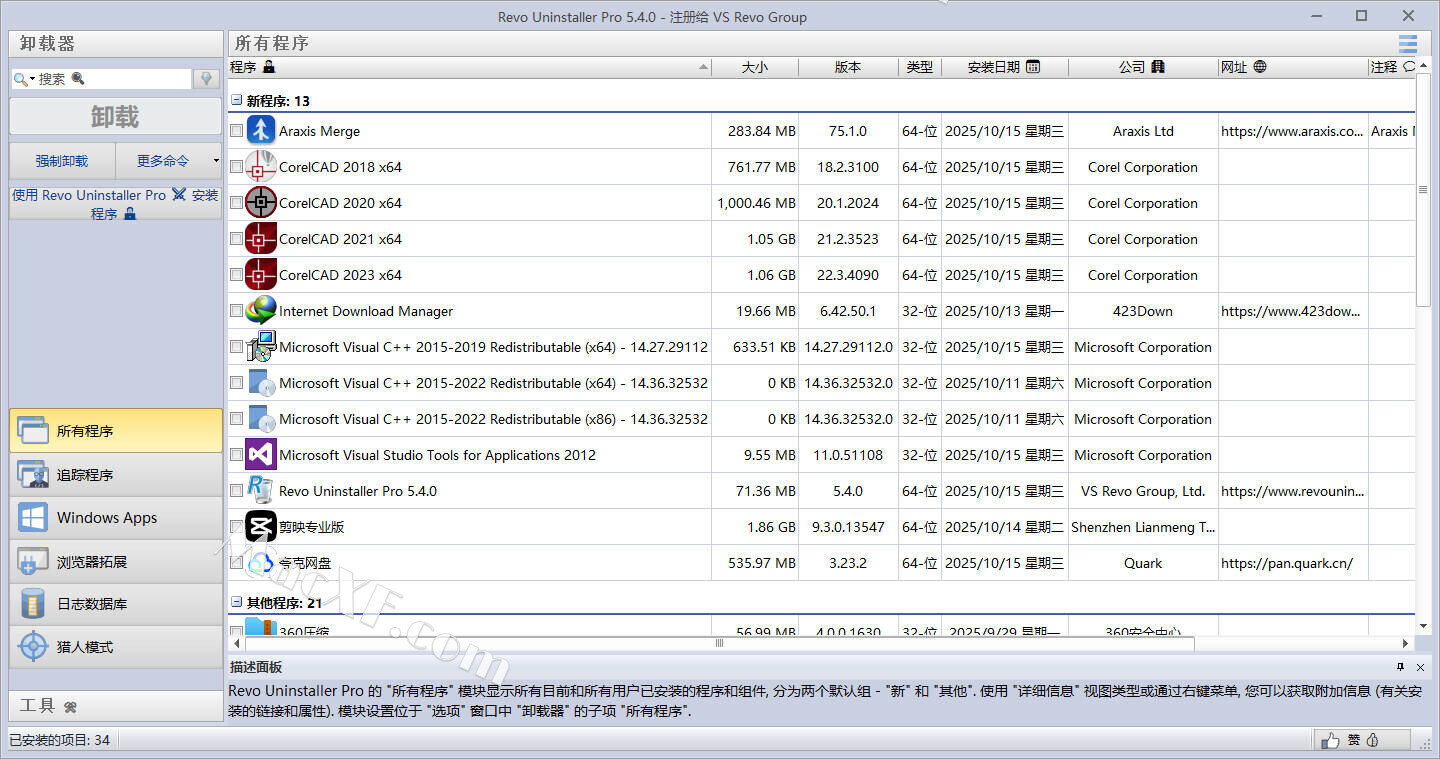This screenshot has width=1440, height=759.
Task: Check the CorelCAD 2018 x64 checkbox
Action: 236,167
